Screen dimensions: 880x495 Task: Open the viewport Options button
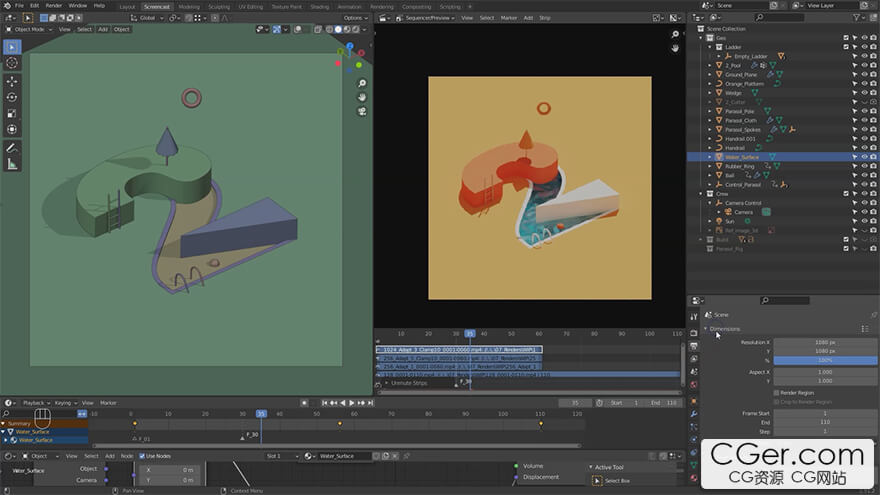(x=354, y=17)
